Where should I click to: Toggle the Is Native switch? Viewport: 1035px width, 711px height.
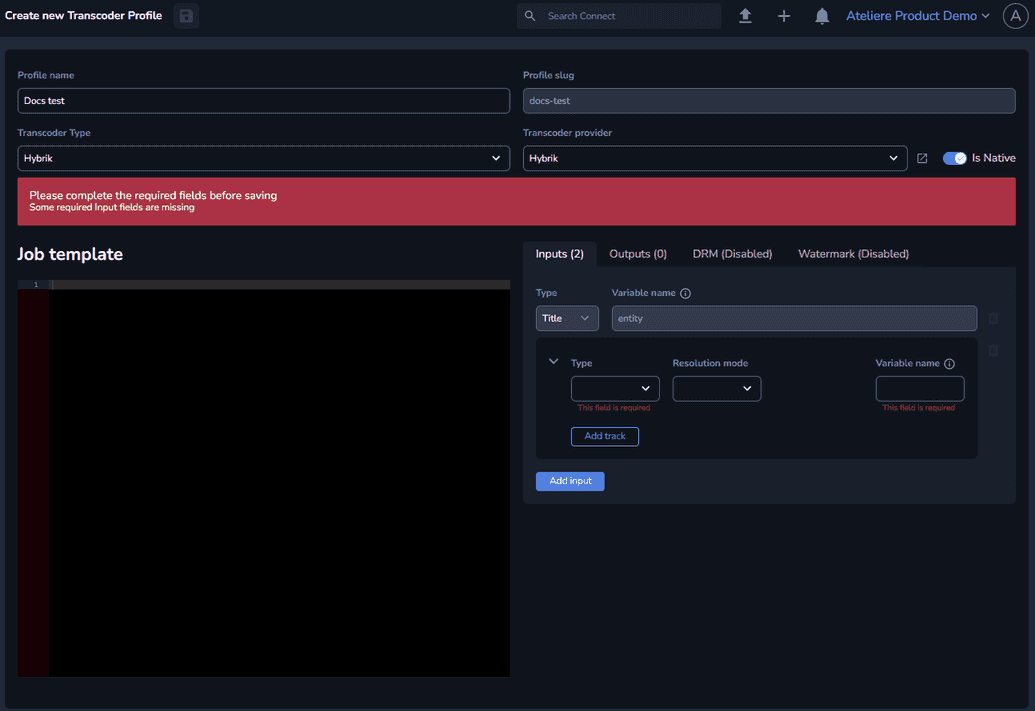tap(954, 158)
